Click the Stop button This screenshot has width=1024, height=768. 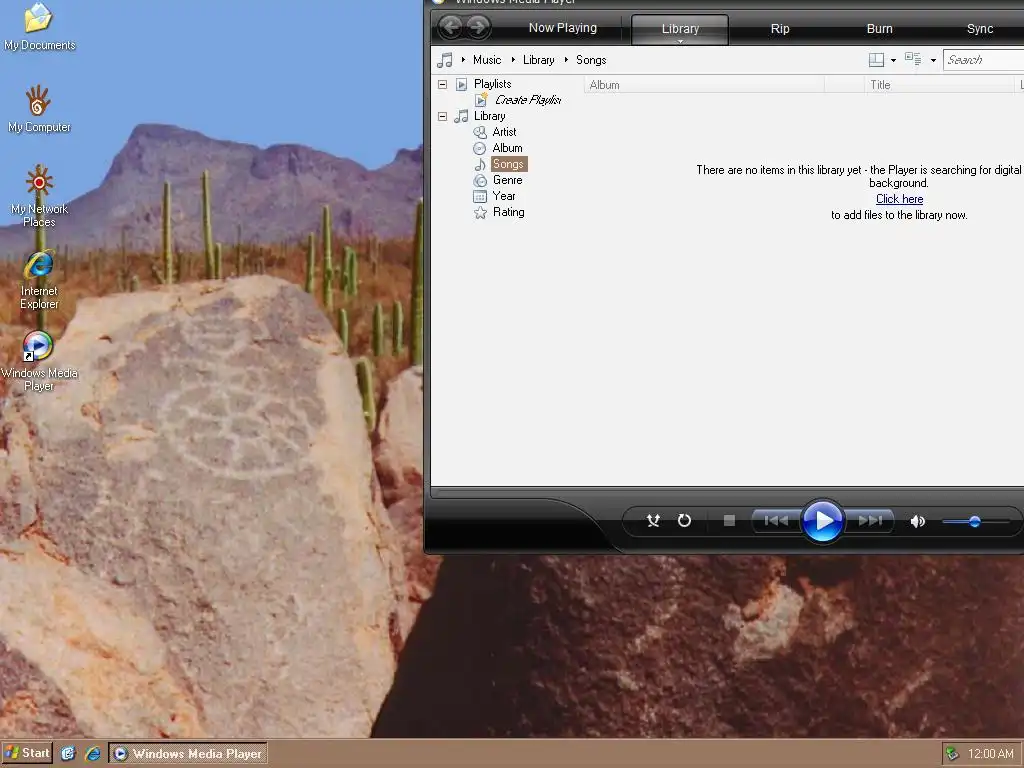729,520
